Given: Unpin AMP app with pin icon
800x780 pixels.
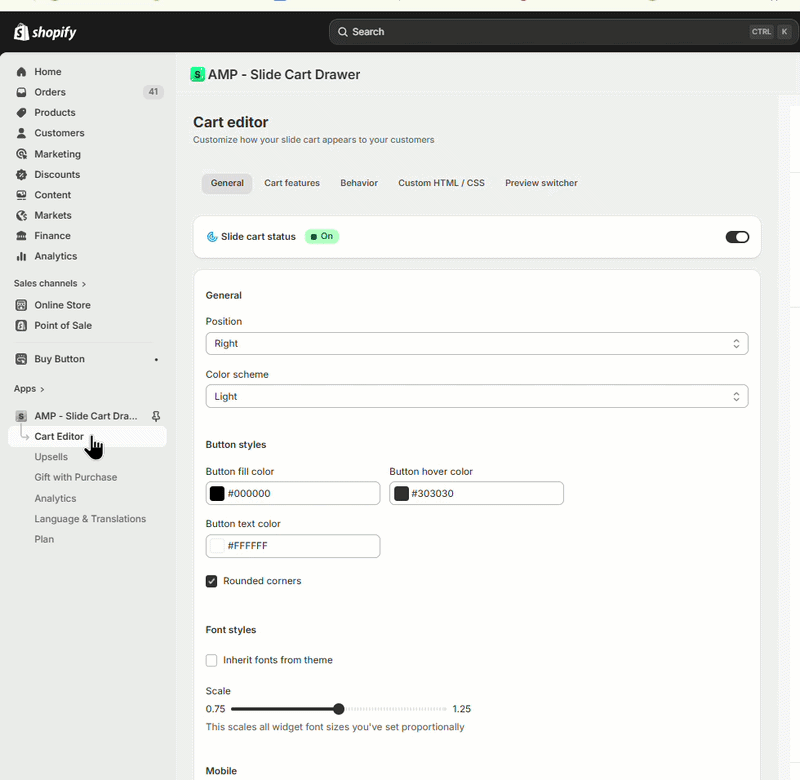Looking at the screenshot, I should [156, 416].
